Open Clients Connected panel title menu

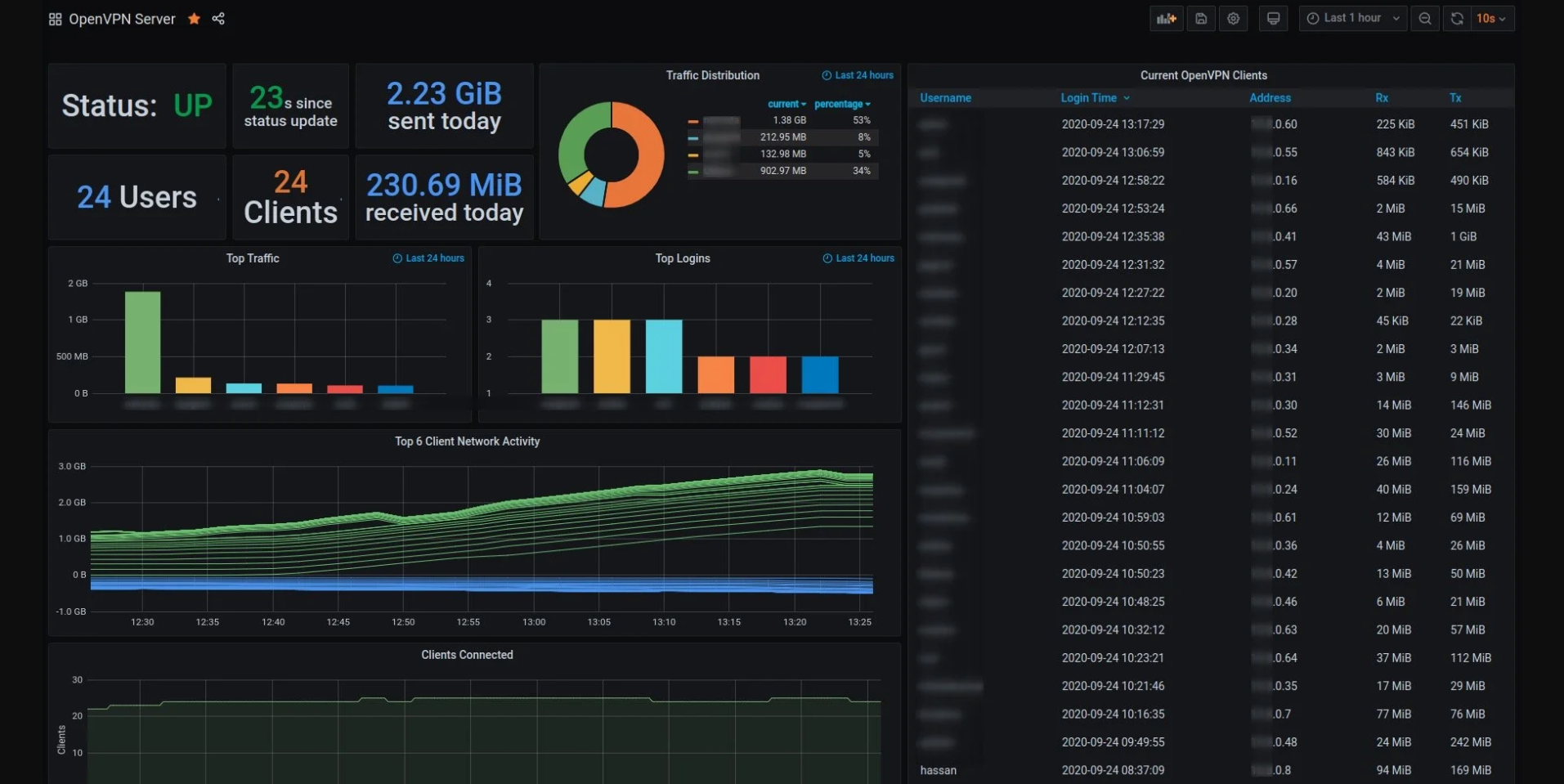(467, 655)
